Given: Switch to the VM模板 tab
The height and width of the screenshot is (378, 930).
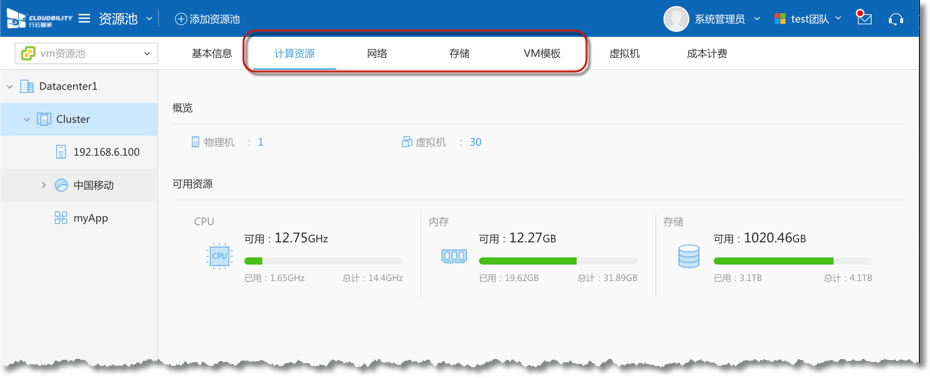Looking at the screenshot, I should click(x=542, y=54).
